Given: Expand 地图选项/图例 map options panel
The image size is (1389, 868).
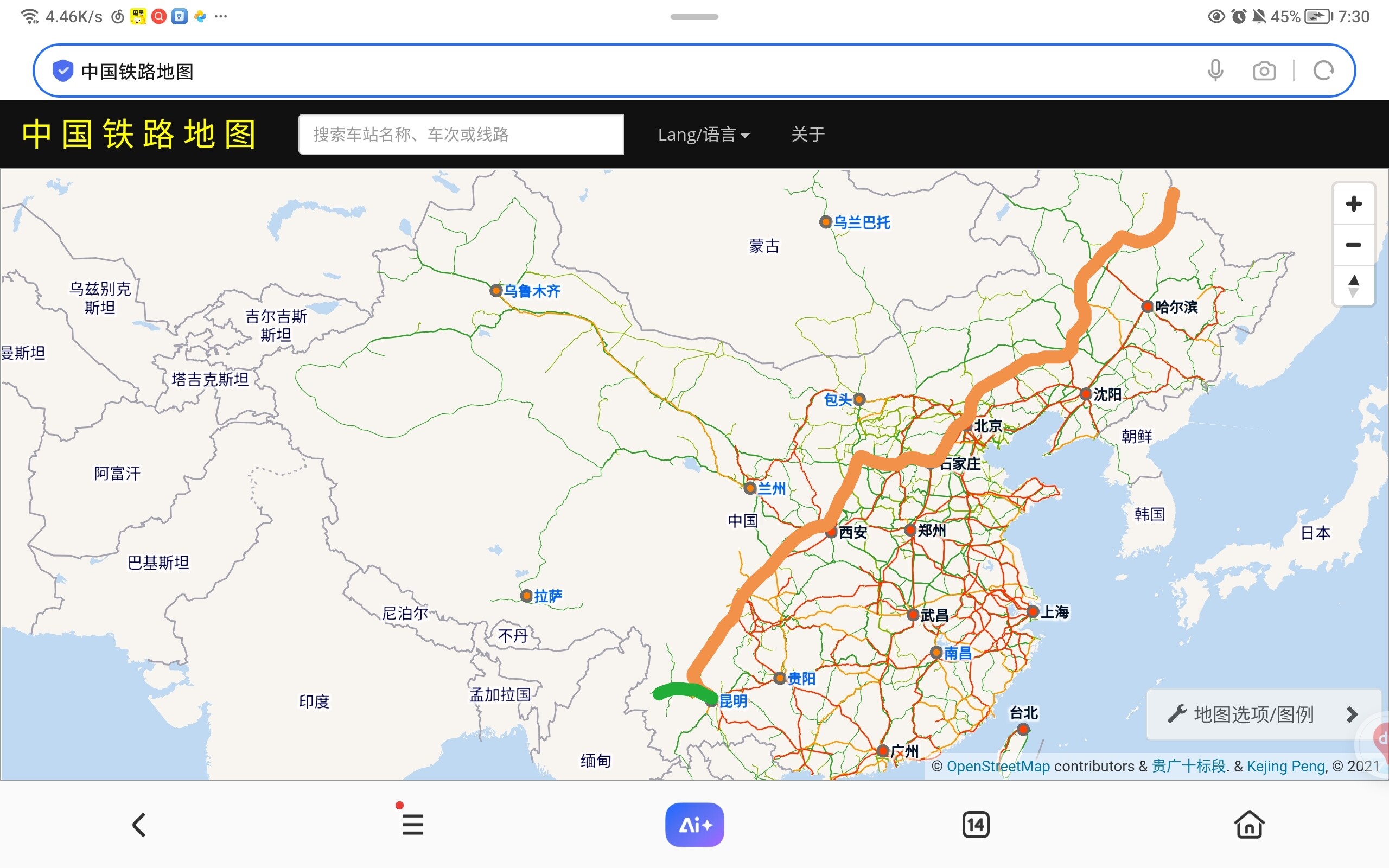Looking at the screenshot, I should click(x=1263, y=714).
